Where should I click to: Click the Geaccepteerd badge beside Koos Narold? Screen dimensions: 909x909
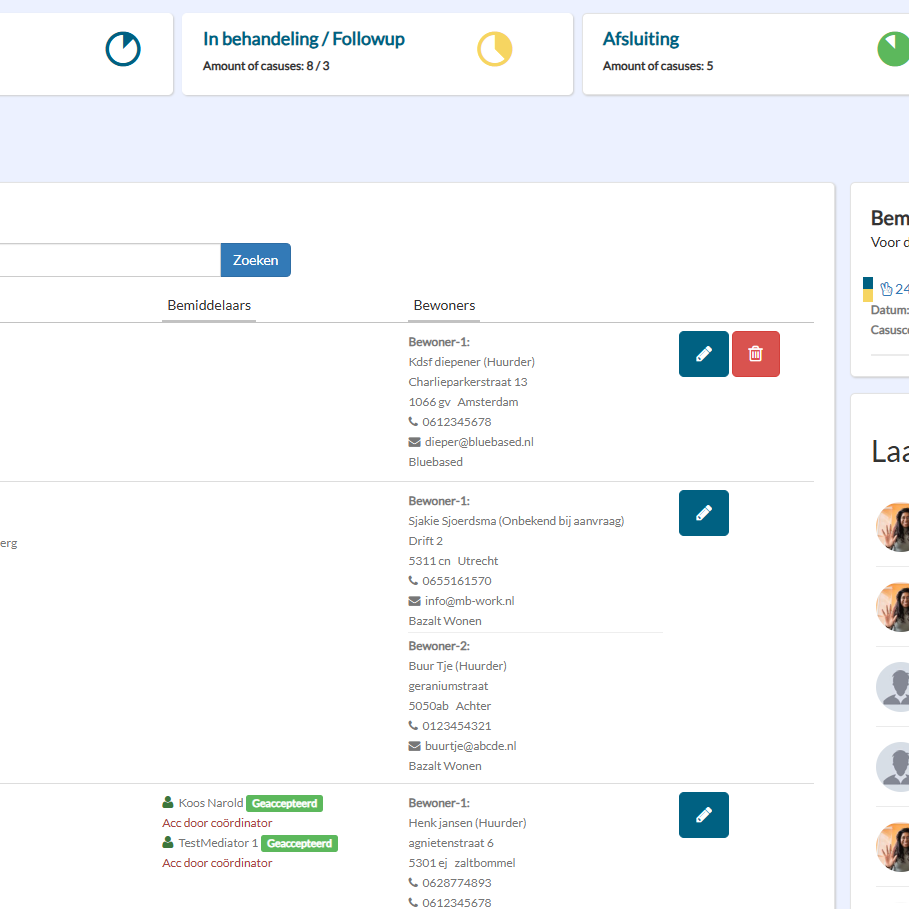tap(284, 803)
